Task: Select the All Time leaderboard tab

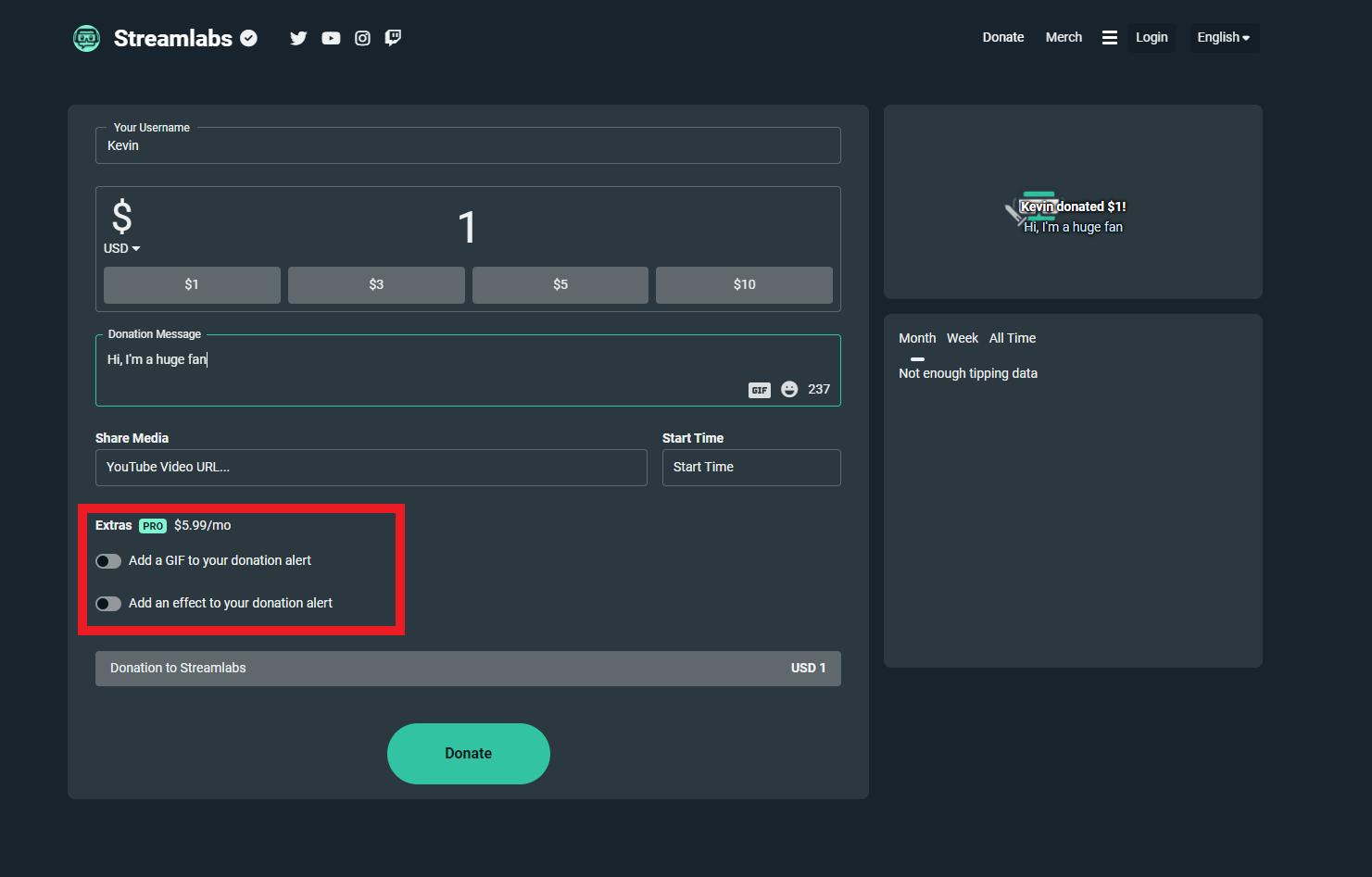Action: (1013, 338)
